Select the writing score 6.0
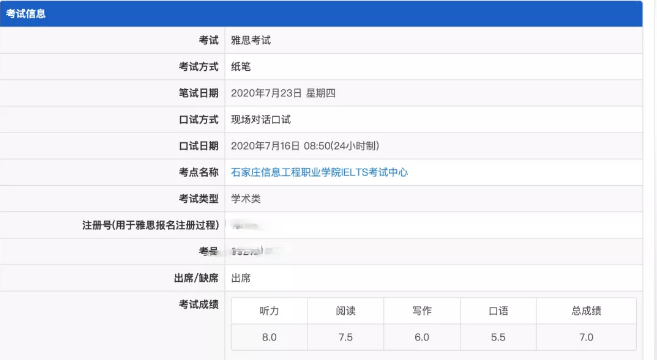The image size is (657, 364). 422,337
